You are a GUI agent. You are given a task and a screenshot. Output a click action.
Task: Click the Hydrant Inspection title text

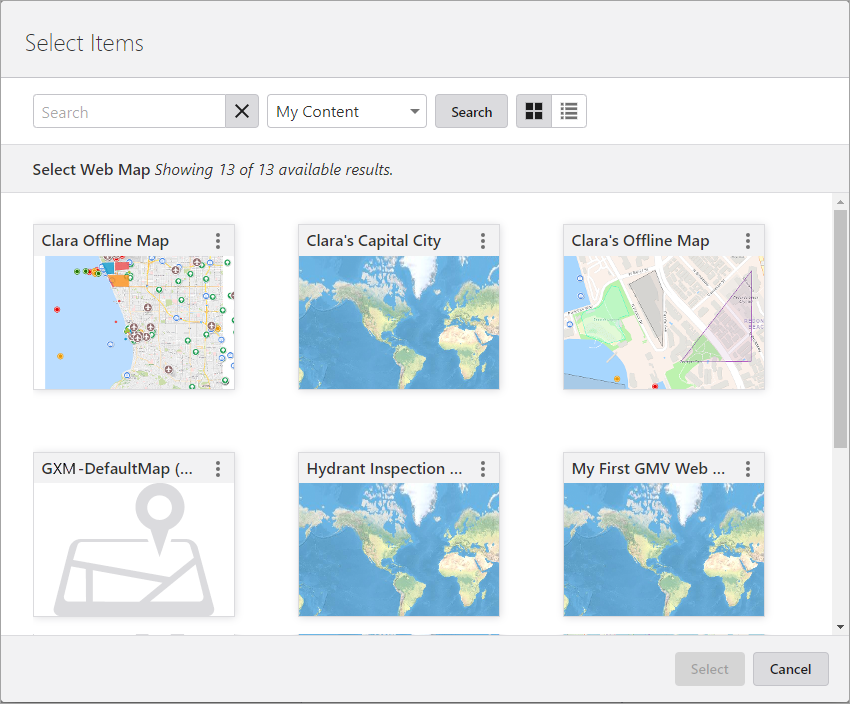coord(384,469)
